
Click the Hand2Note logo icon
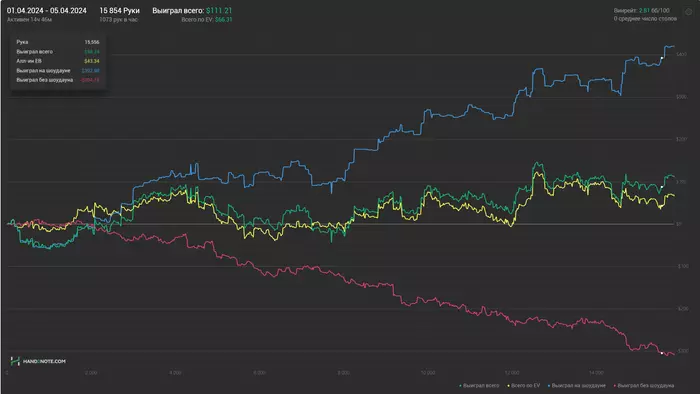tap(15, 361)
